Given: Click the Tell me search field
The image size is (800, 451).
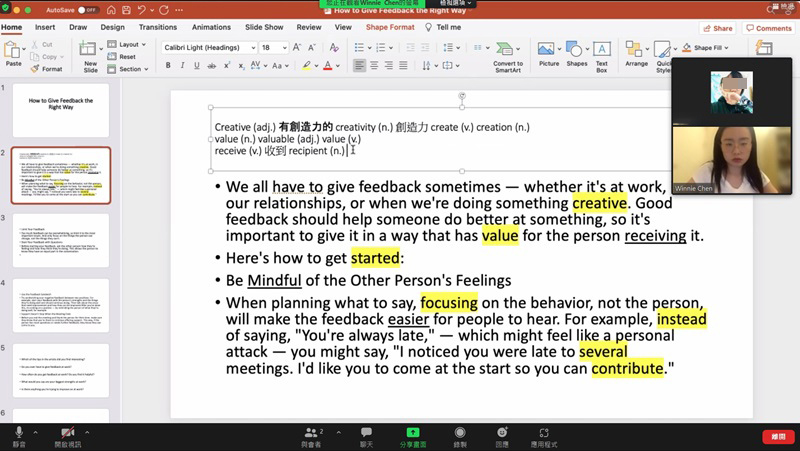Looking at the screenshot, I should tap(443, 27).
